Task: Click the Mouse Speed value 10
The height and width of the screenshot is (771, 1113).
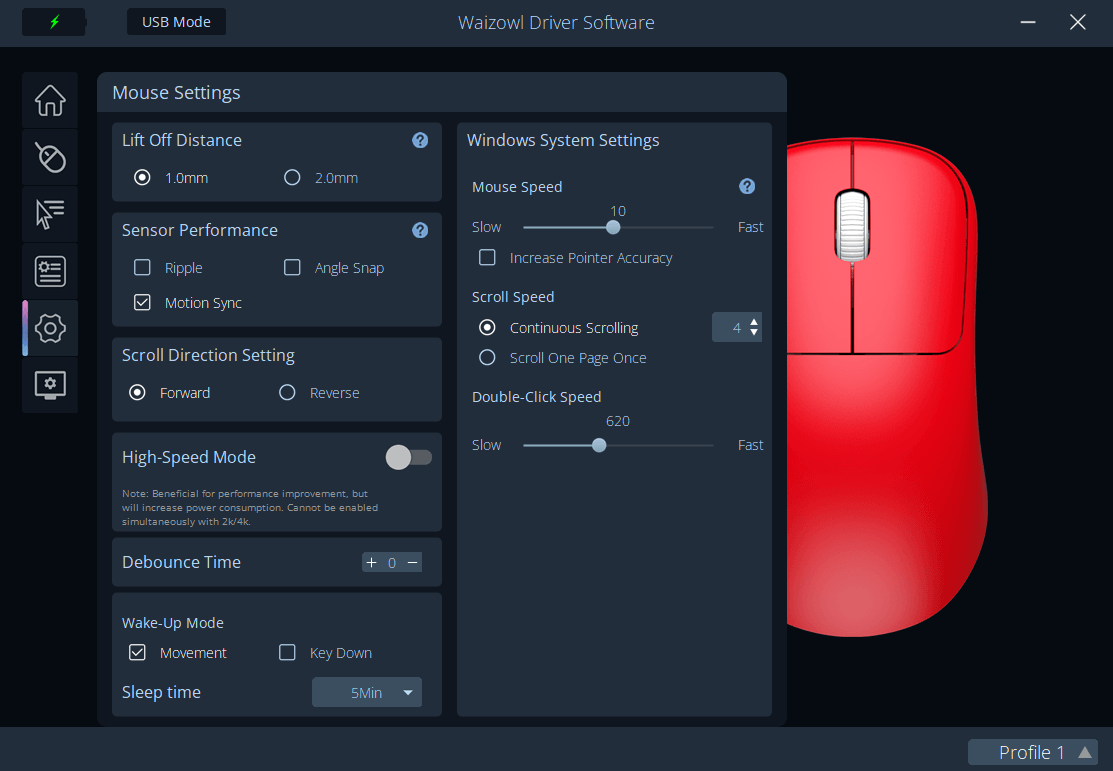Action: [618, 211]
